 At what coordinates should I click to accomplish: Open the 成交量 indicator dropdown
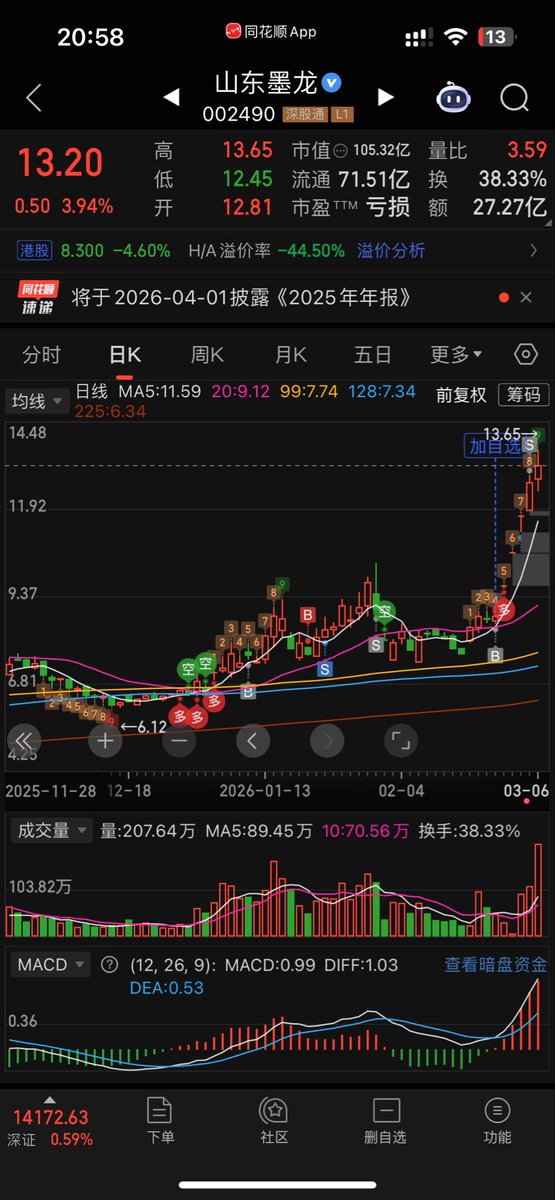pyautogui.click(x=50, y=830)
